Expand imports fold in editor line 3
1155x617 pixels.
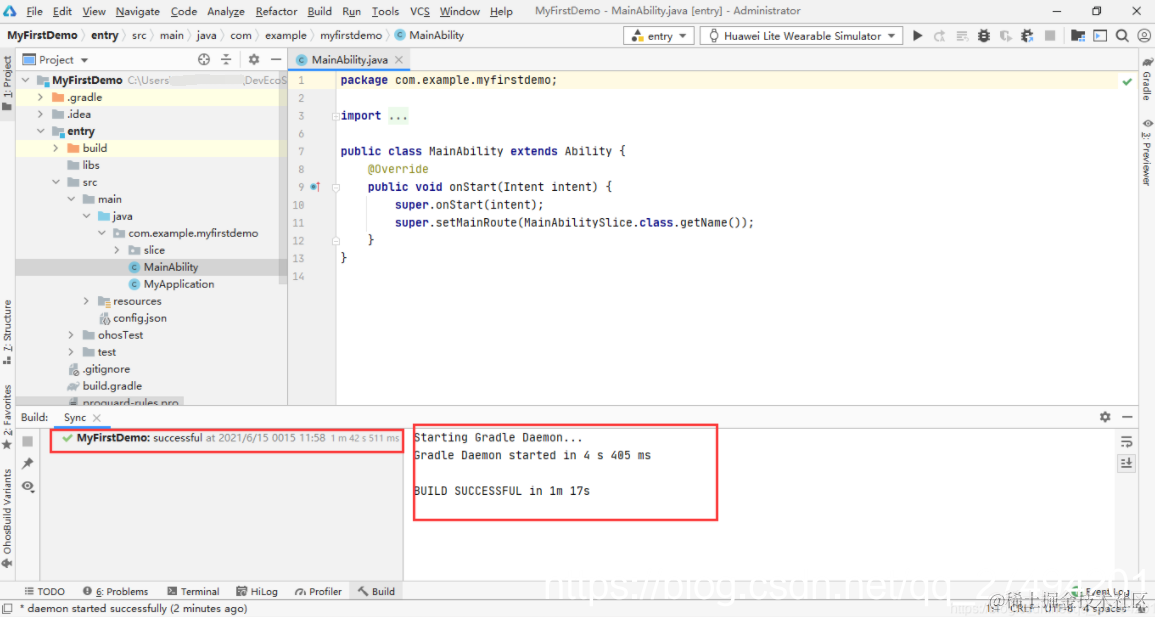click(336, 116)
